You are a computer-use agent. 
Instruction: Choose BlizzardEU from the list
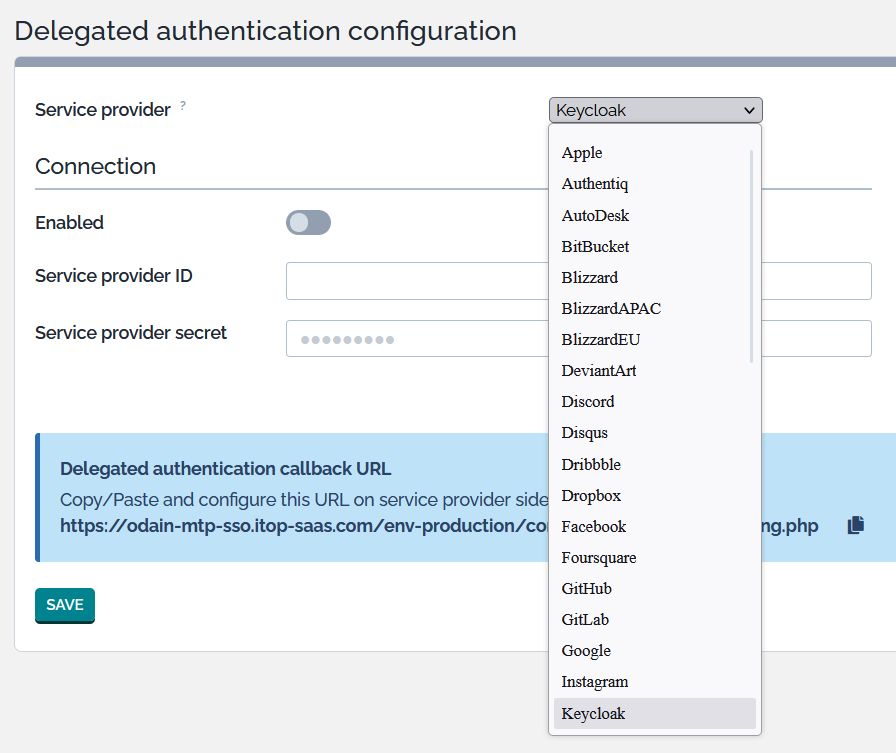coord(601,340)
